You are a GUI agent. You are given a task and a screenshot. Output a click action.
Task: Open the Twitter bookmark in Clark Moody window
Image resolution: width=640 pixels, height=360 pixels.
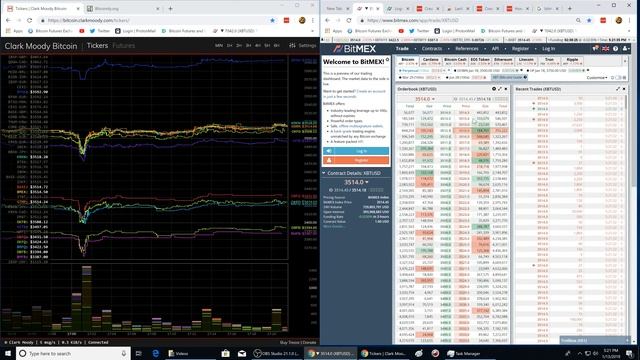[x=100, y=31]
